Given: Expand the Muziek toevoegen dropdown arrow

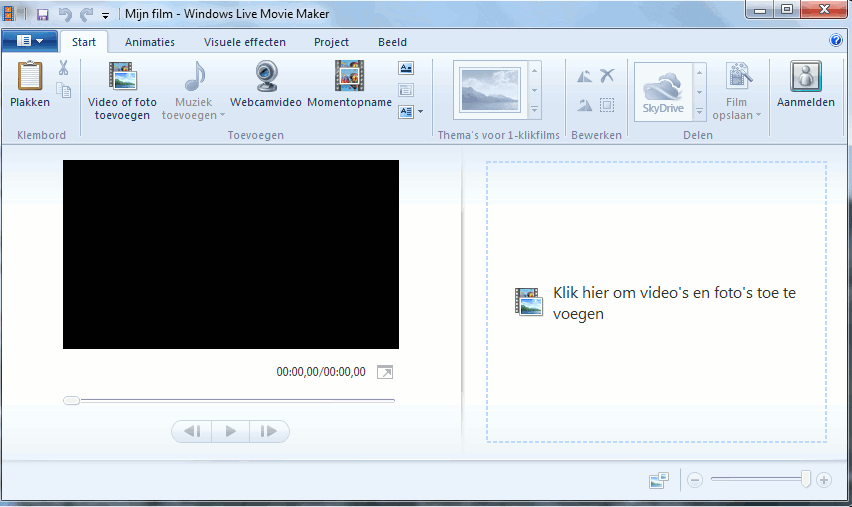Looking at the screenshot, I should (222, 115).
